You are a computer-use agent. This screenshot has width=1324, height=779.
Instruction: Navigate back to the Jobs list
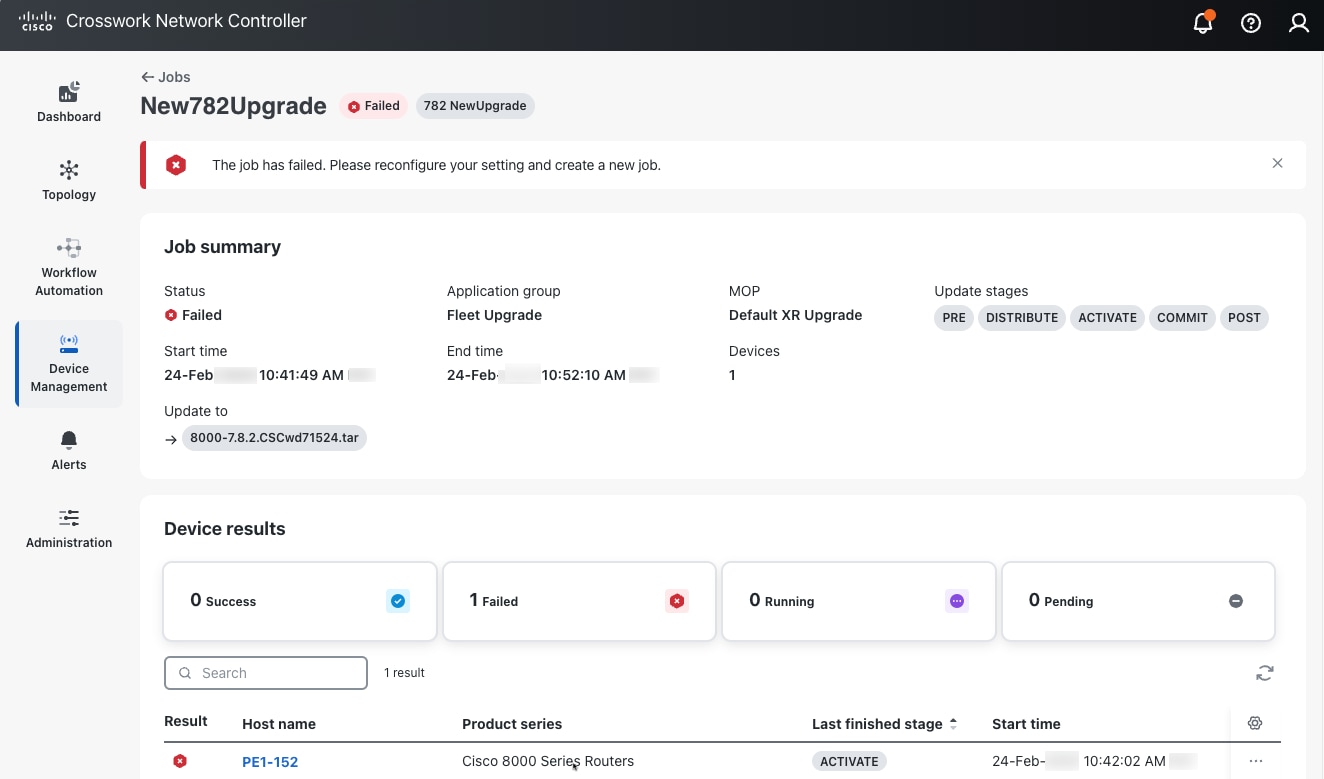point(165,76)
